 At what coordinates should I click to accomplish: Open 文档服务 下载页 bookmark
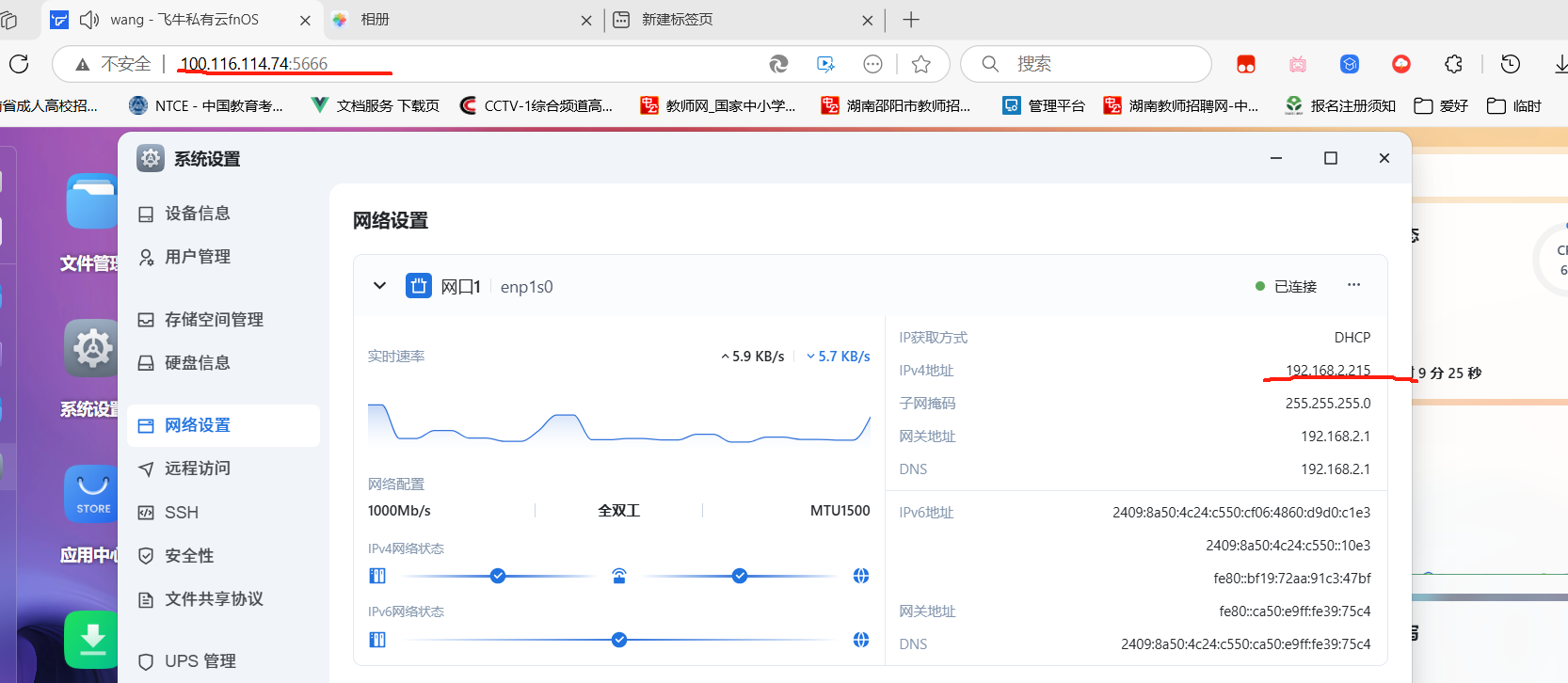click(x=375, y=105)
